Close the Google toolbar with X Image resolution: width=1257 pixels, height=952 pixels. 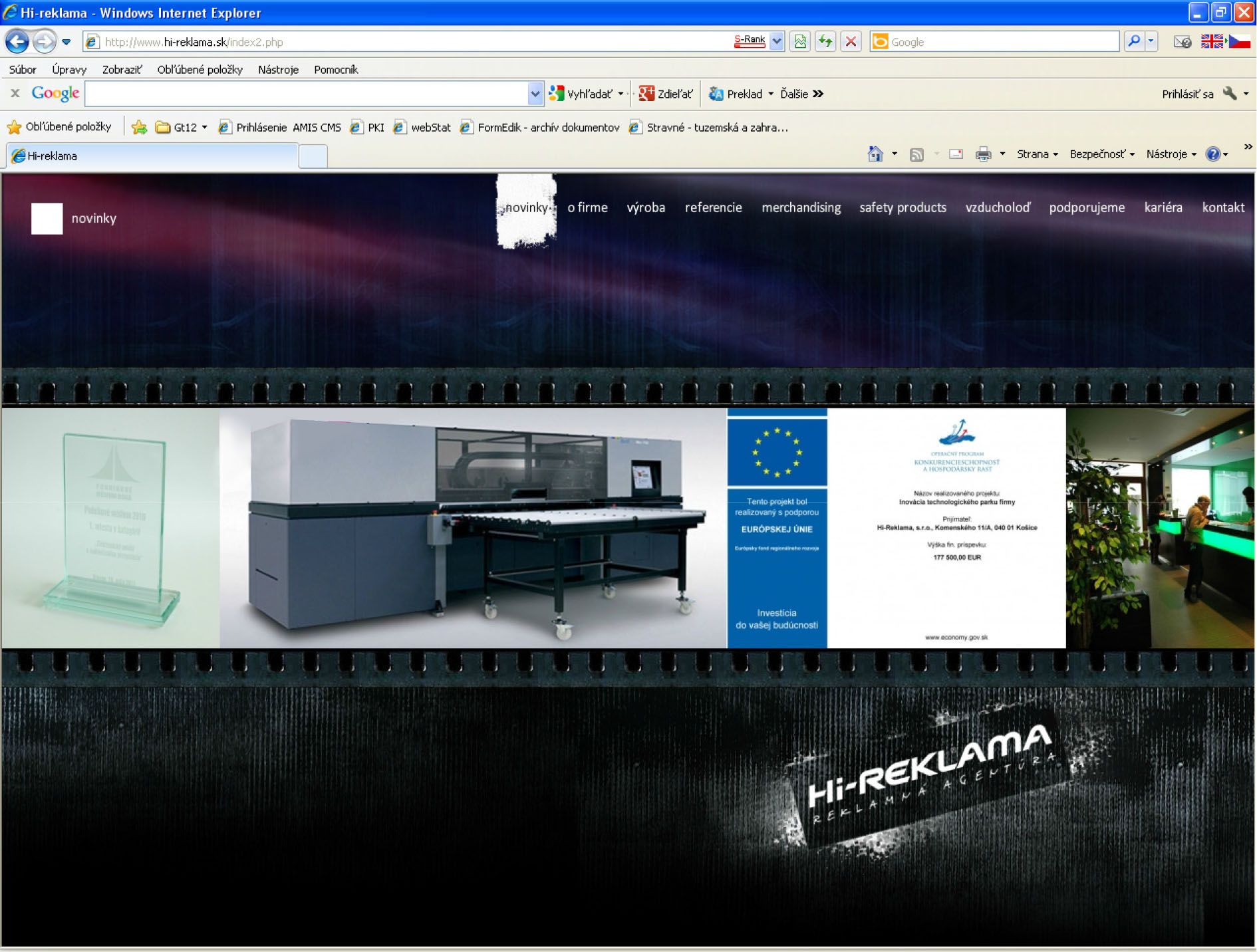pyautogui.click(x=15, y=94)
